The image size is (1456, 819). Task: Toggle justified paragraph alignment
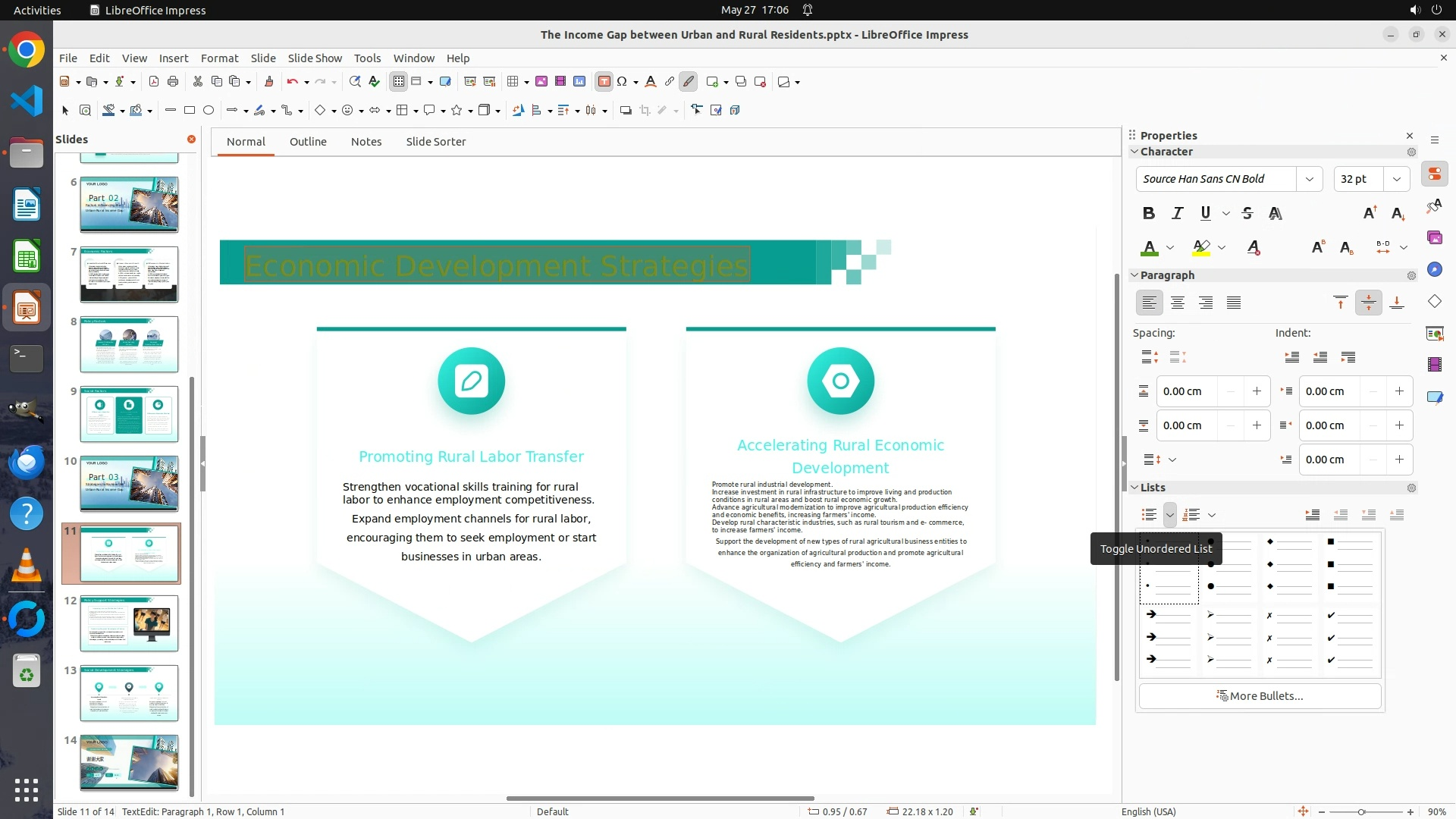(x=1234, y=303)
